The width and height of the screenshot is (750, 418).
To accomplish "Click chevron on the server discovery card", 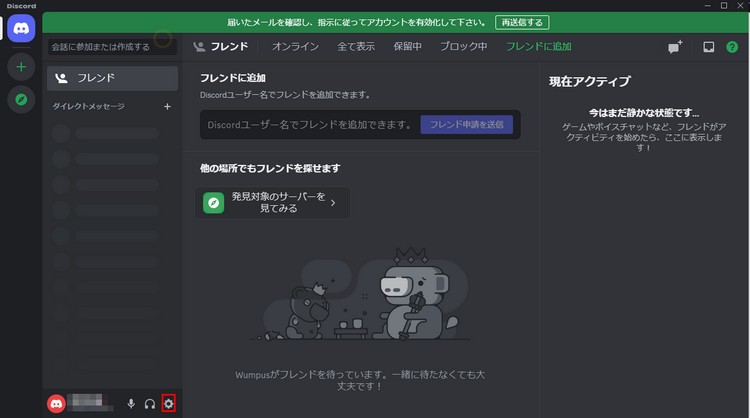I will pyautogui.click(x=333, y=203).
